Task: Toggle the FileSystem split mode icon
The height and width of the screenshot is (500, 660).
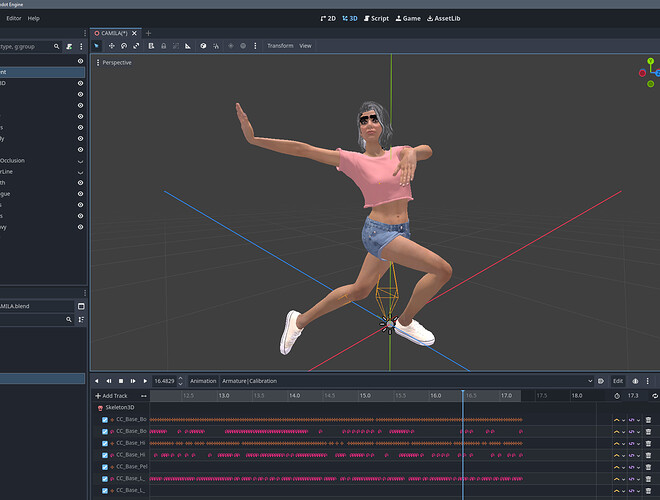Action: [81, 306]
